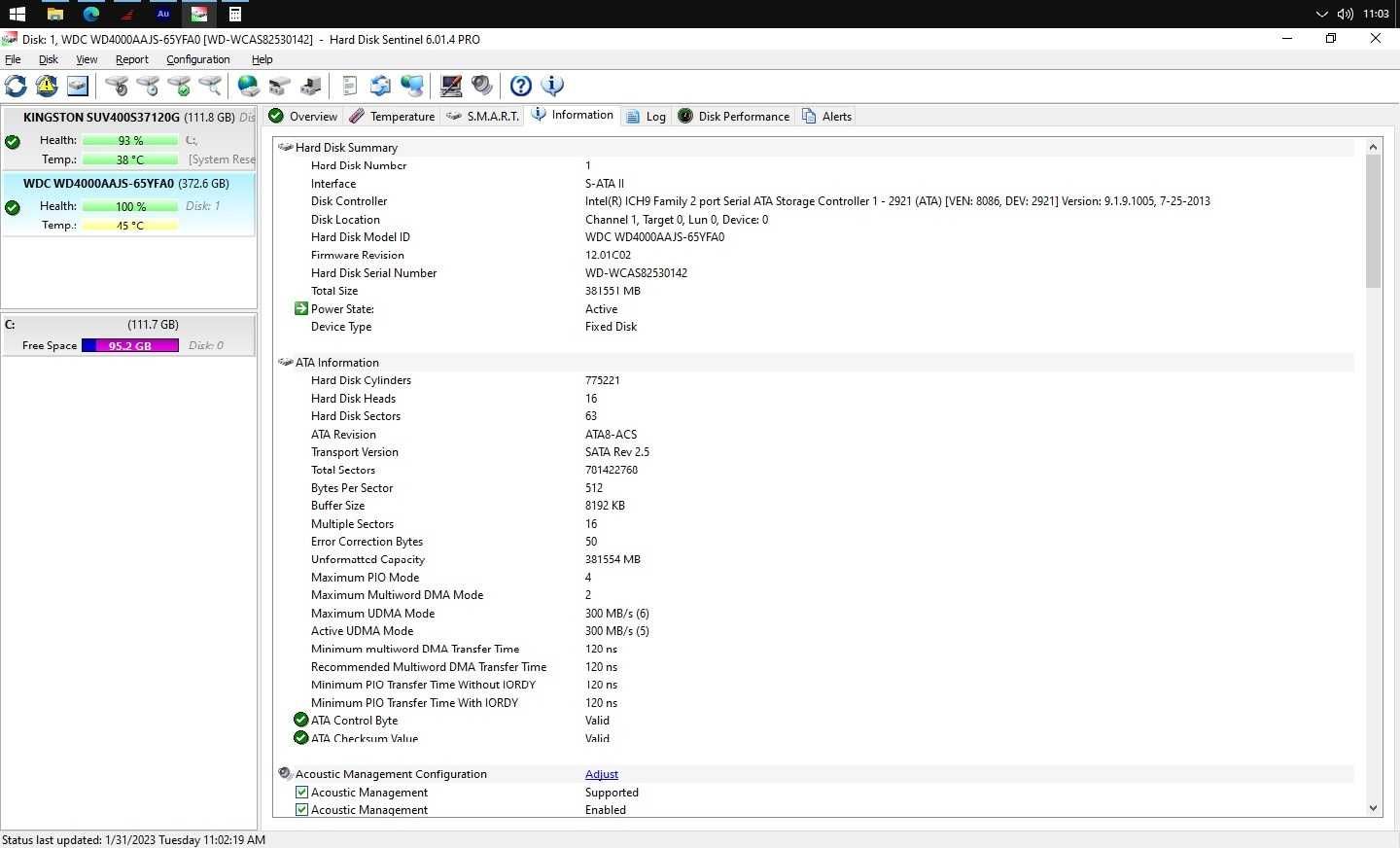Screen dimensions: 1400x848
Task: Switch to the S.M.A.R.T. tab
Action: [x=482, y=116]
